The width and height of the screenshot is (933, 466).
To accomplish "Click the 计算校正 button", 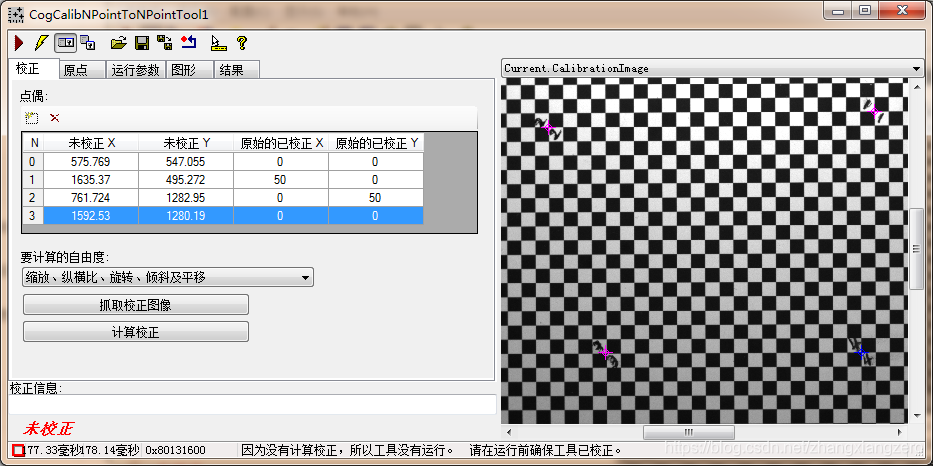I will pyautogui.click(x=136, y=332).
